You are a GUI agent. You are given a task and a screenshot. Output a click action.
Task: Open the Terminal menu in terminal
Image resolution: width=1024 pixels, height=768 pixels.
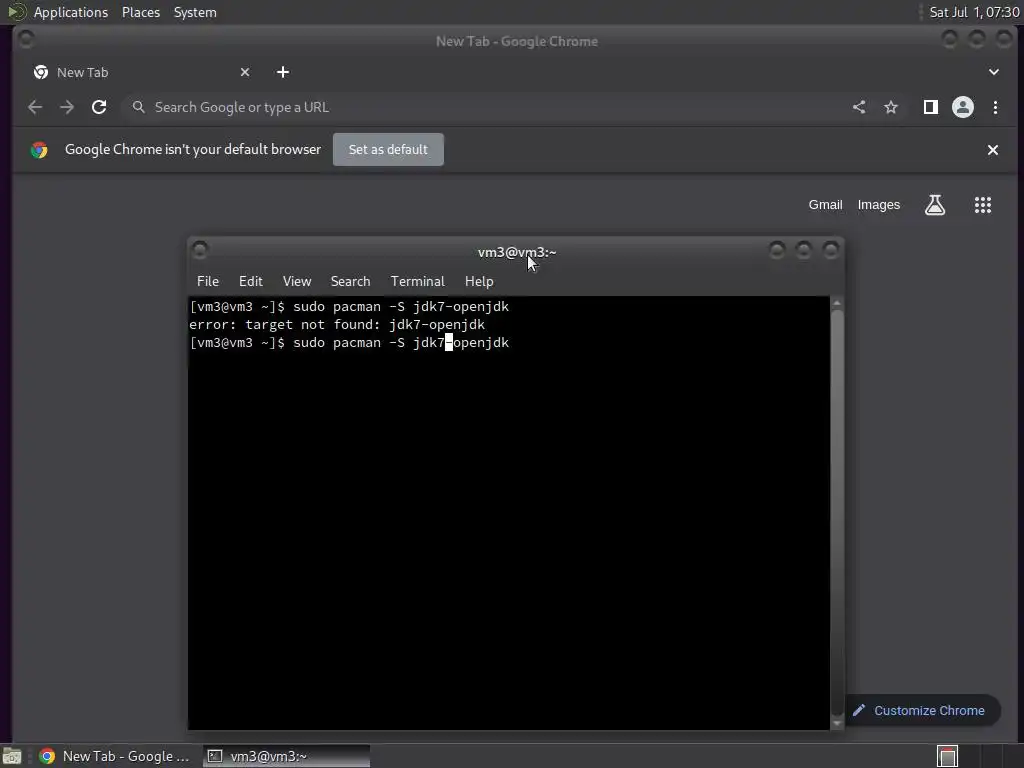click(x=417, y=281)
